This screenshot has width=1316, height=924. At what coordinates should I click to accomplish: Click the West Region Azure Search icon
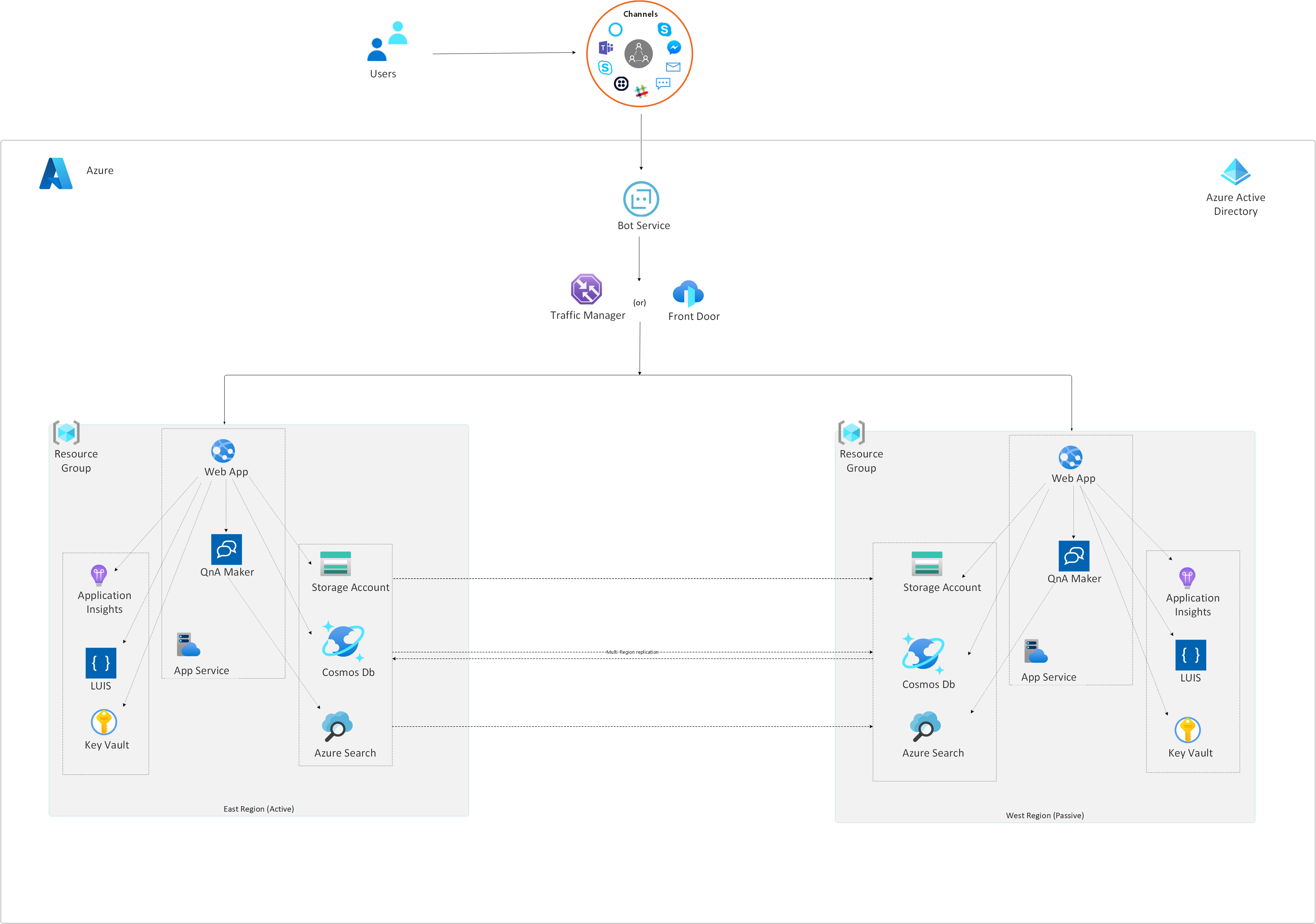pos(925,726)
